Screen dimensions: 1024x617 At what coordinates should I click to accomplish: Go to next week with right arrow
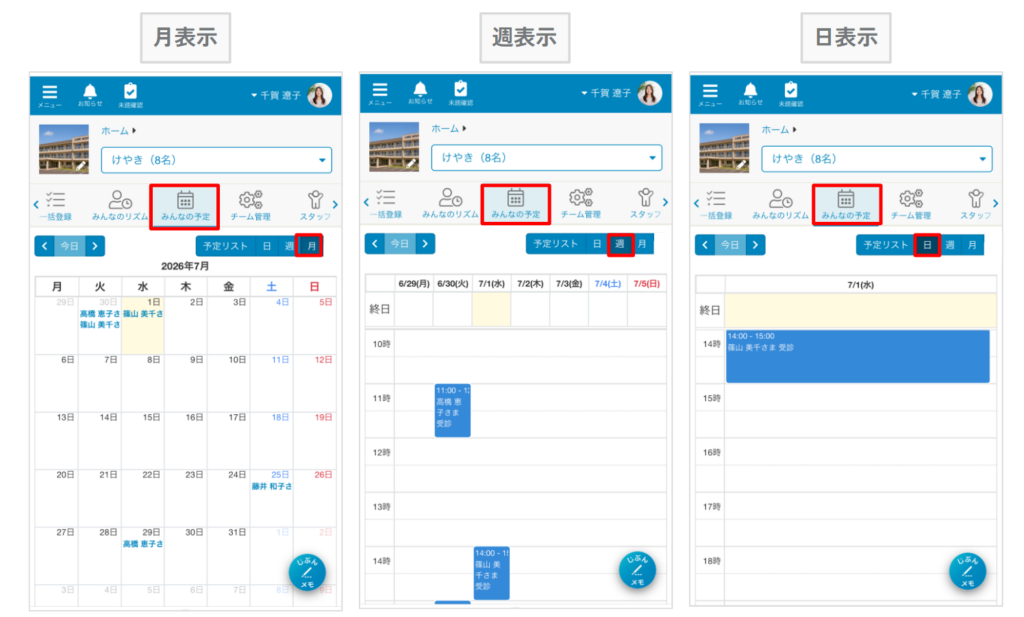point(425,244)
